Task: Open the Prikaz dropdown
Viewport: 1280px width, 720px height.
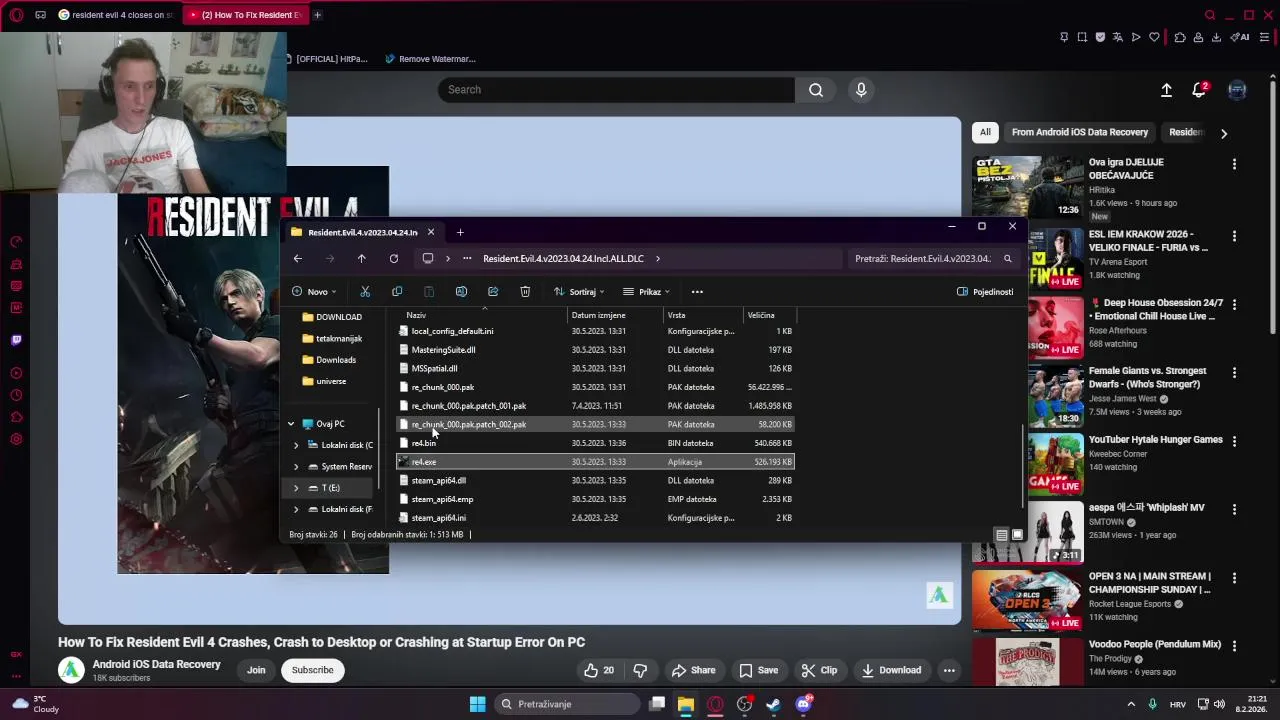Action: tap(647, 292)
